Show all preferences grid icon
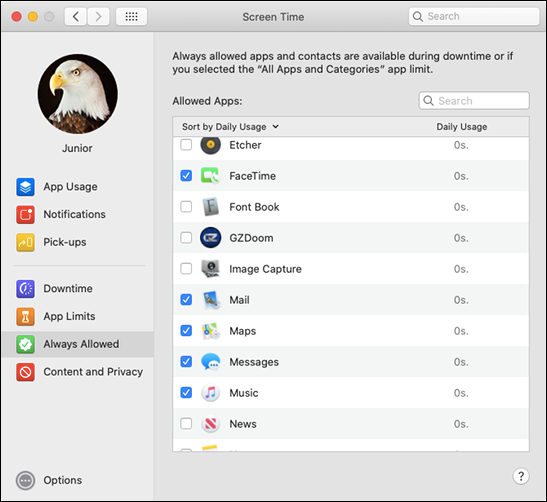The image size is (547, 502). [131, 16]
